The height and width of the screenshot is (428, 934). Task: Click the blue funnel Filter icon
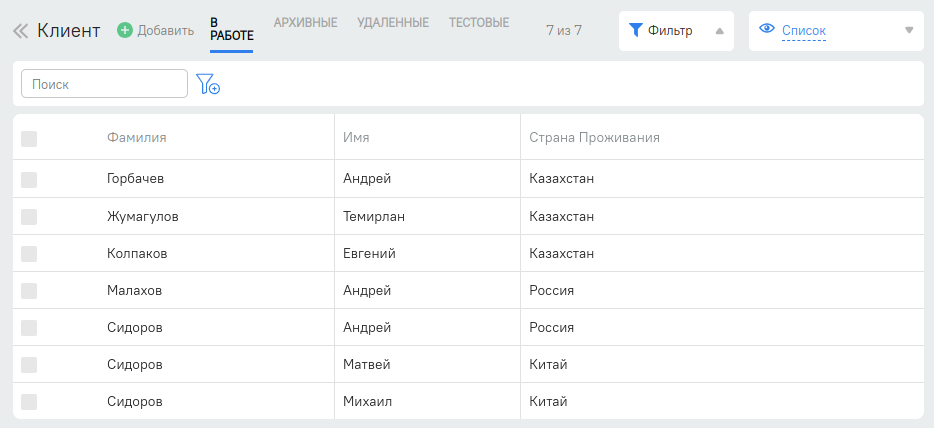(636, 30)
